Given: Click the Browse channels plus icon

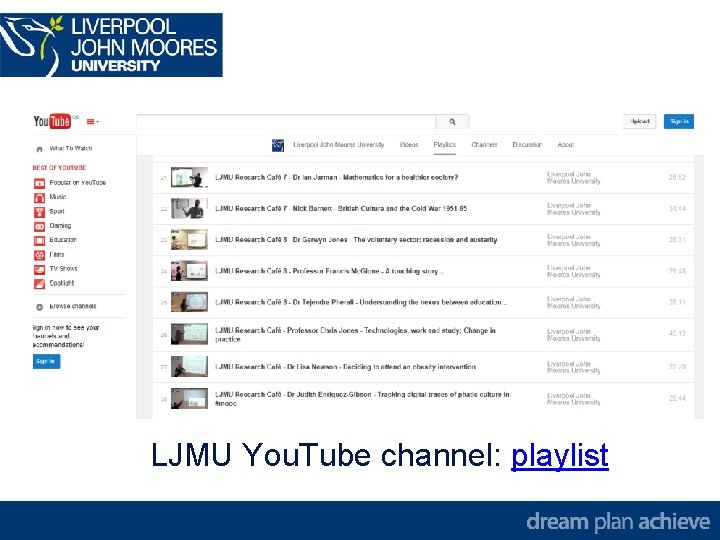Looking at the screenshot, I should click(39, 307).
